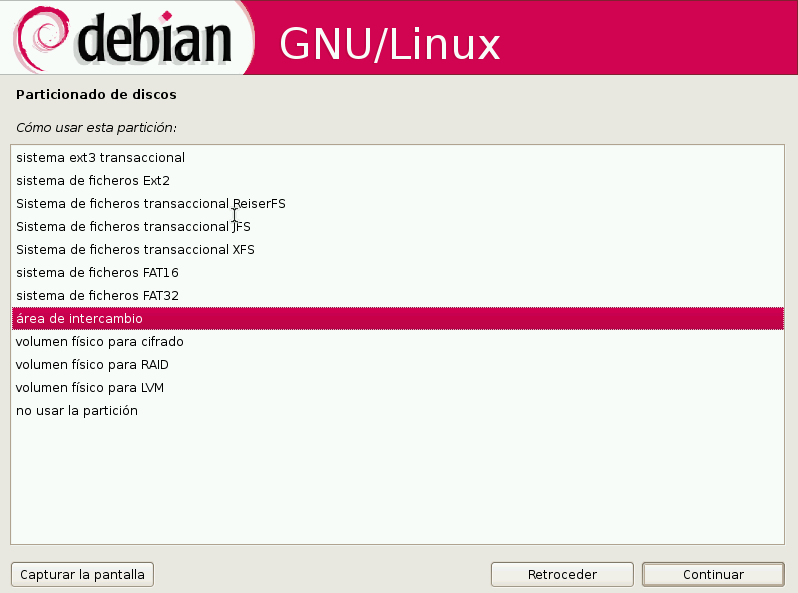Image resolution: width=798 pixels, height=593 pixels.
Task: Click the "Capturar la pantalla" button
Action: pos(82,575)
